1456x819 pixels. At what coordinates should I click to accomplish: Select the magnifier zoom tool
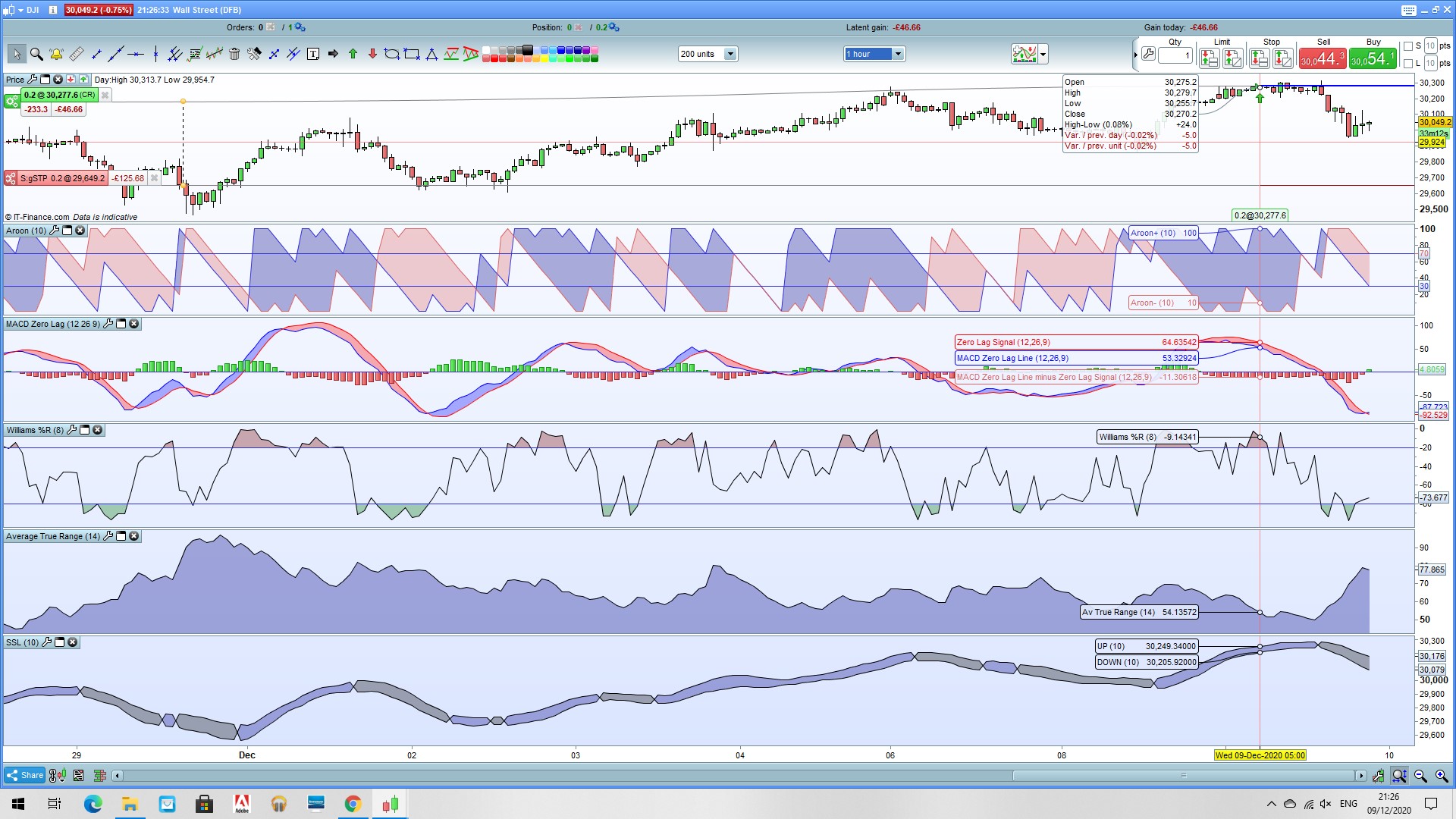click(36, 54)
